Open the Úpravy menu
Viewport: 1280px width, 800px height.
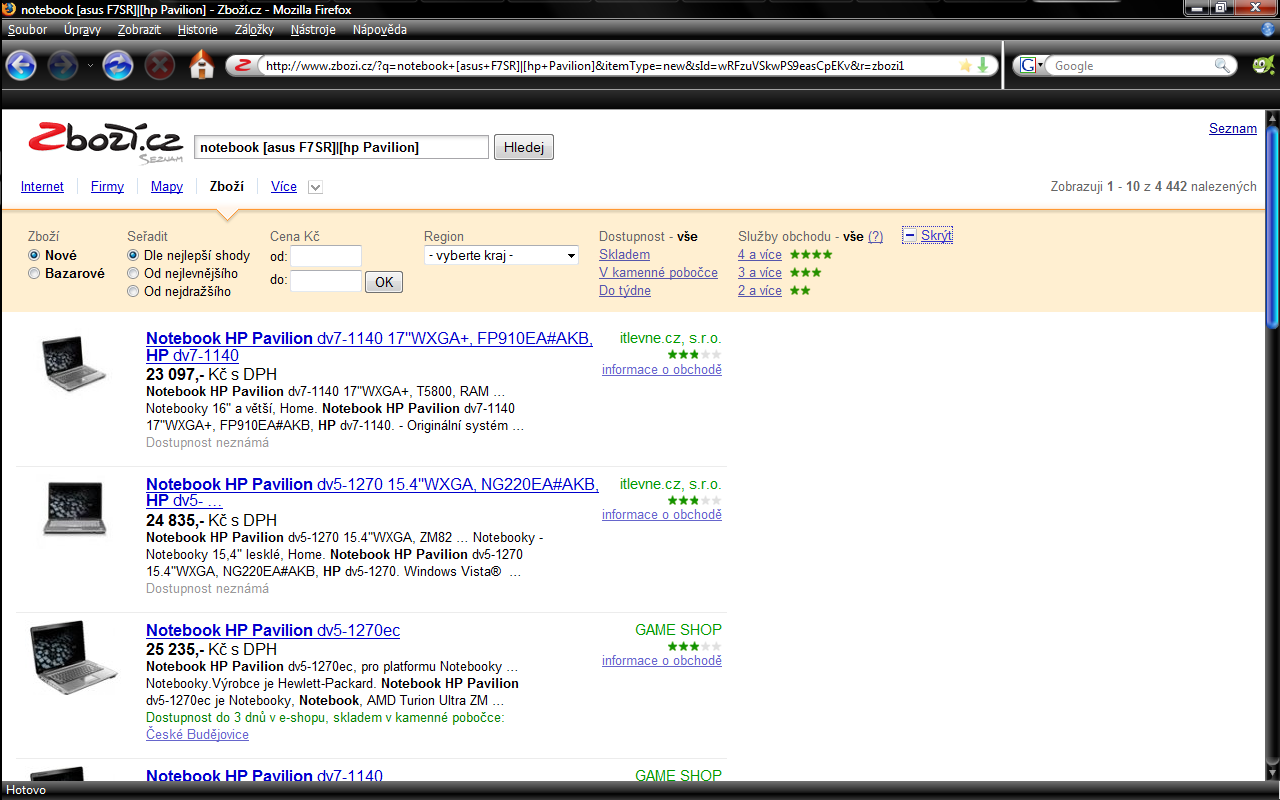click(82, 30)
